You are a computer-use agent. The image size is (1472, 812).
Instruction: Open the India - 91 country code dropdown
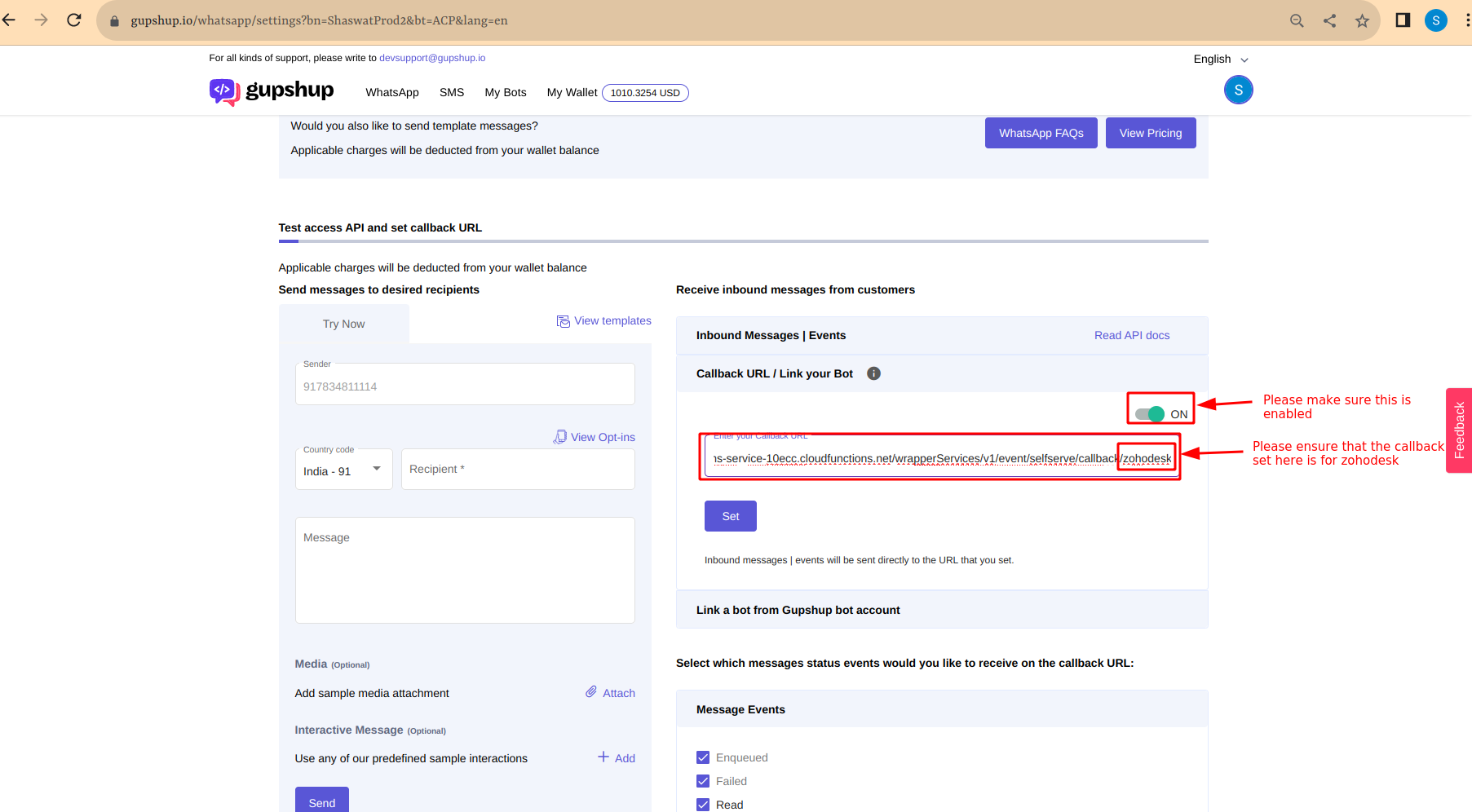(x=343, y=470)
